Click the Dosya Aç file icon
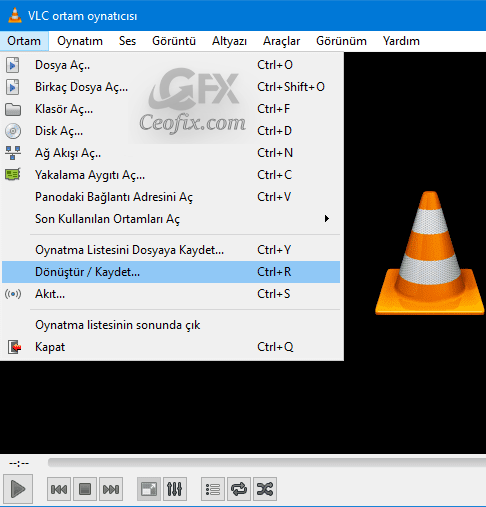This screenshot has height=507, width=486. click(x=13, y=65)
